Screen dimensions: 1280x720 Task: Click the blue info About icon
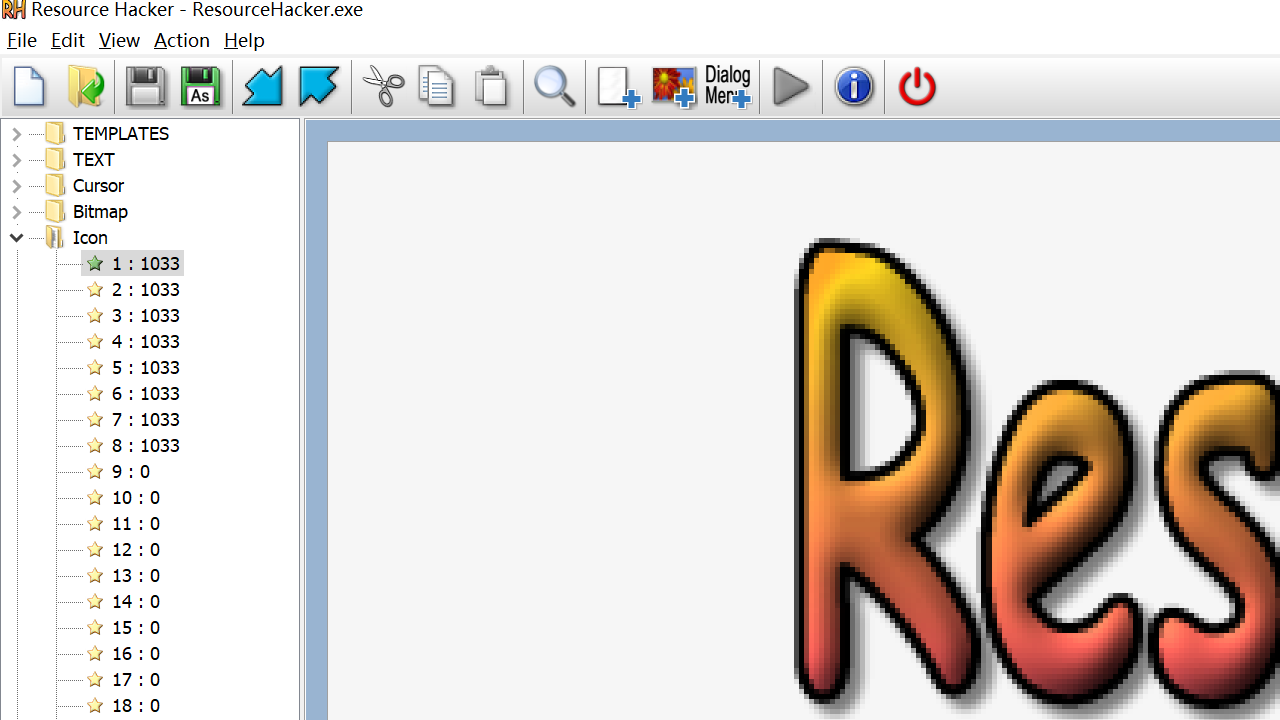coord(854,87)
